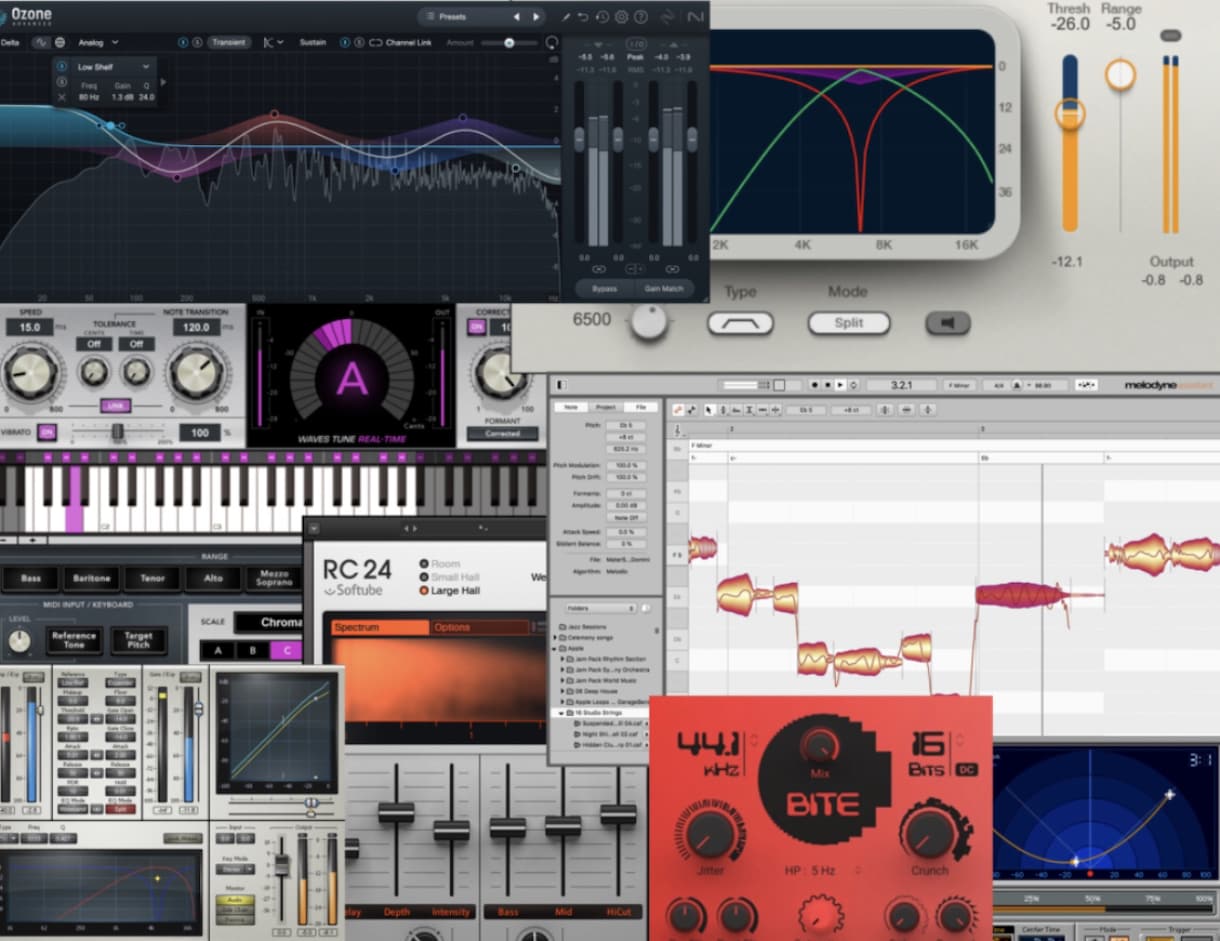Select the Transient mode button in Ozone
This screenshot has width=1220, height=941.
click(x=229, y=42)
